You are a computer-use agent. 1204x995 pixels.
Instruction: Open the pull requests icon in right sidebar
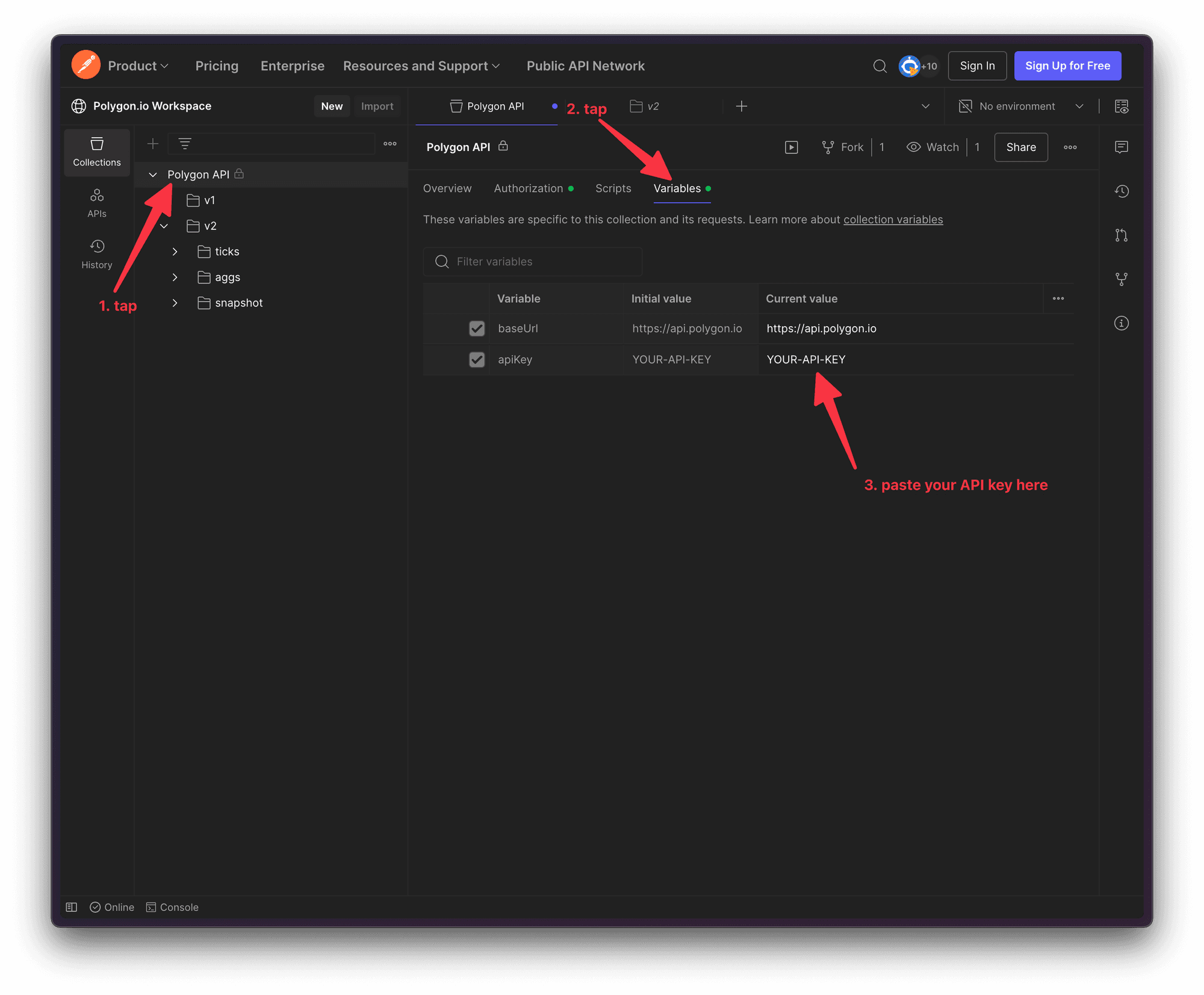pyautogui.click(x=1121, y=235)
